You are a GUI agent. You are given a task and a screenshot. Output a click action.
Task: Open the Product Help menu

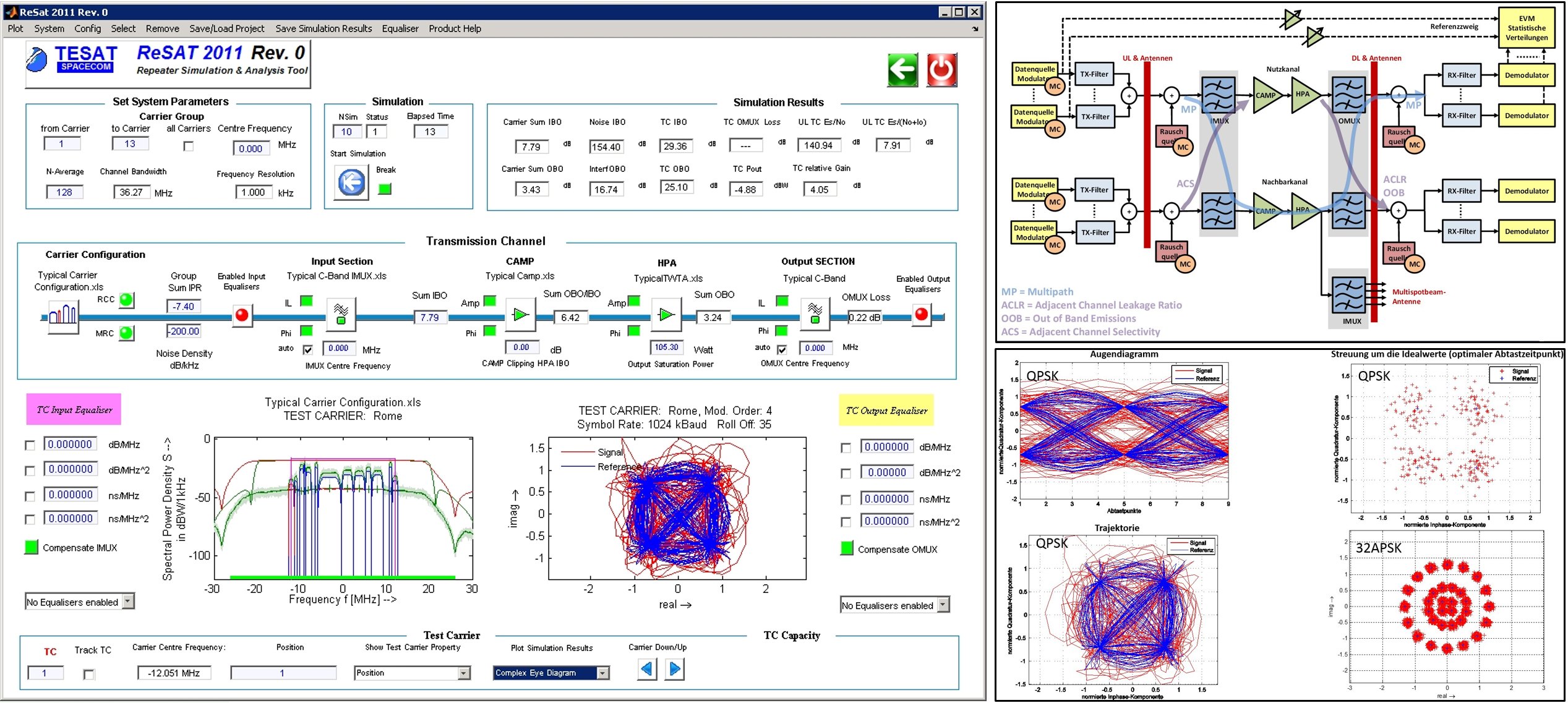[455, 28]
